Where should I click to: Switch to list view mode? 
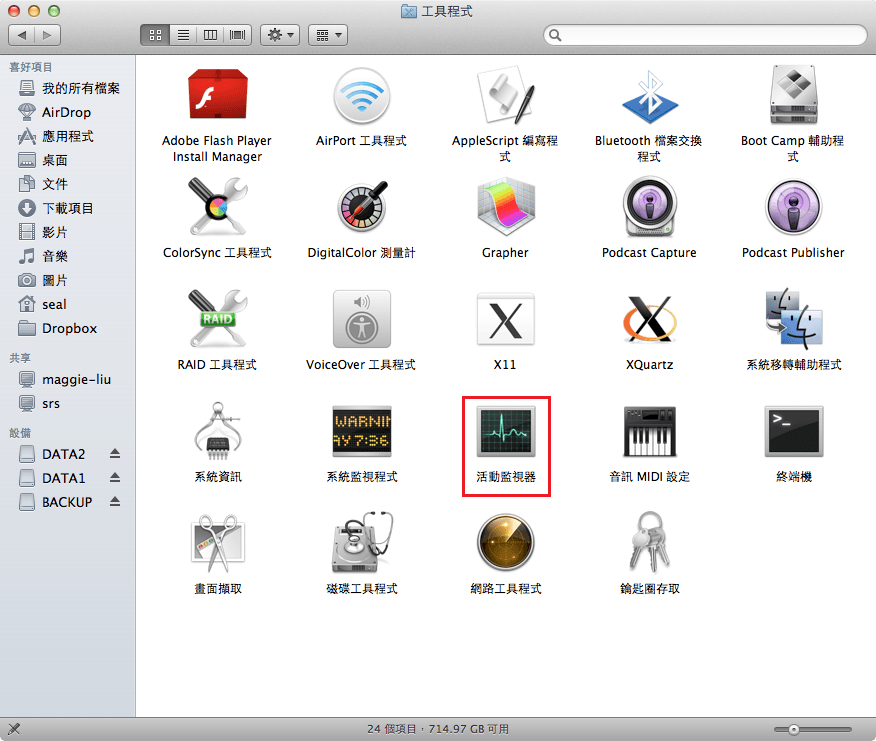pos(183,35)
